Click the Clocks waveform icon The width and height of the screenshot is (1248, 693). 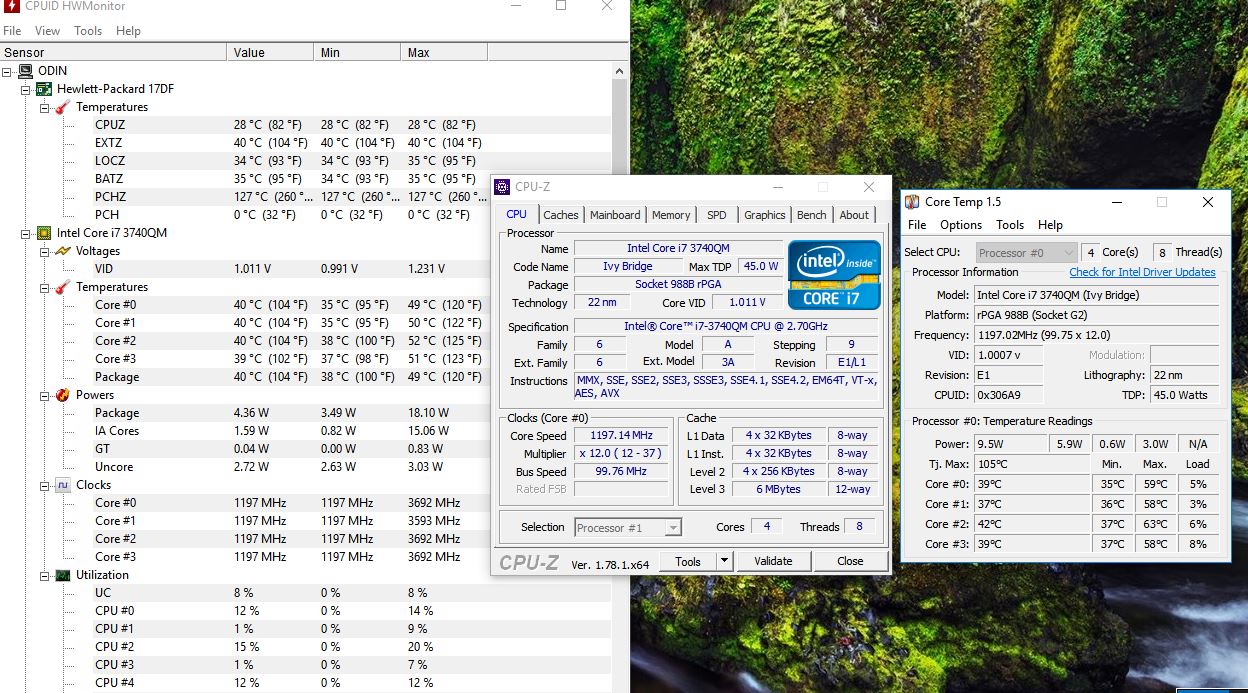coord(63,485)
